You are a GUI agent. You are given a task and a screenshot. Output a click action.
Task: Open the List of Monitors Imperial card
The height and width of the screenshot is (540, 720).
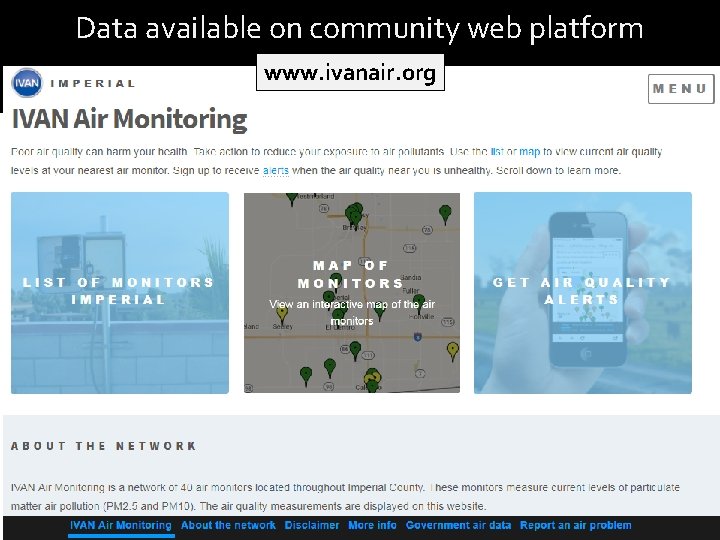120,292
